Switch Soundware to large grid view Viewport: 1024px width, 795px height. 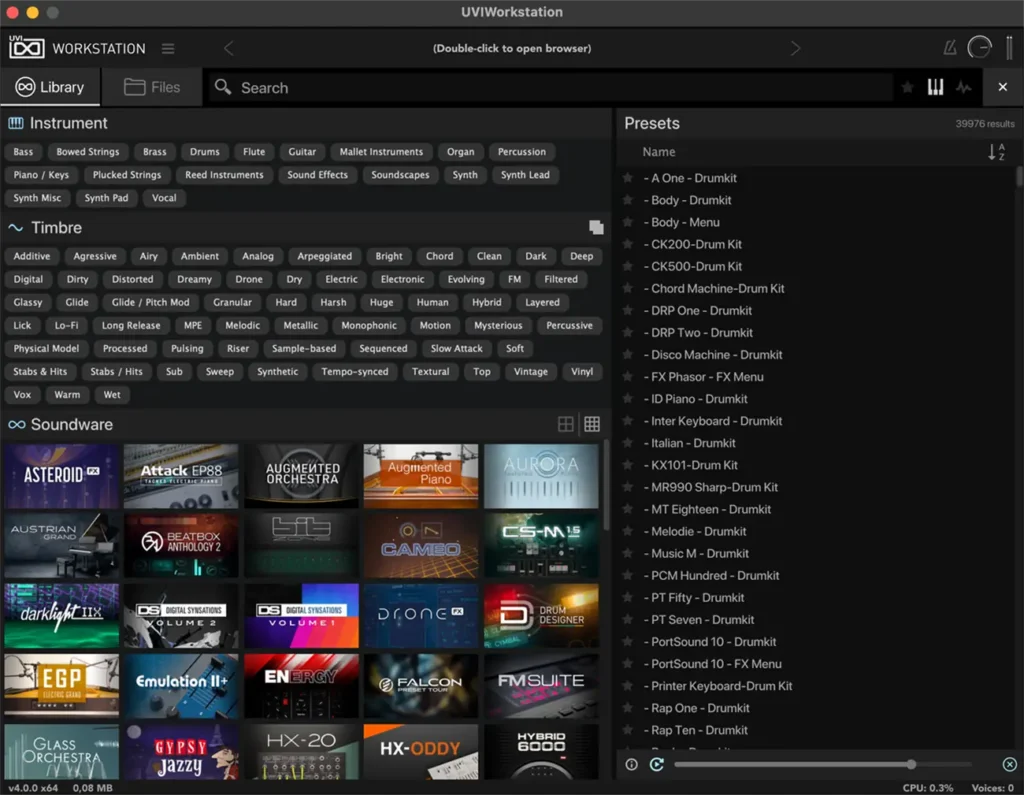pyautogui.click(x=566, y=424)
